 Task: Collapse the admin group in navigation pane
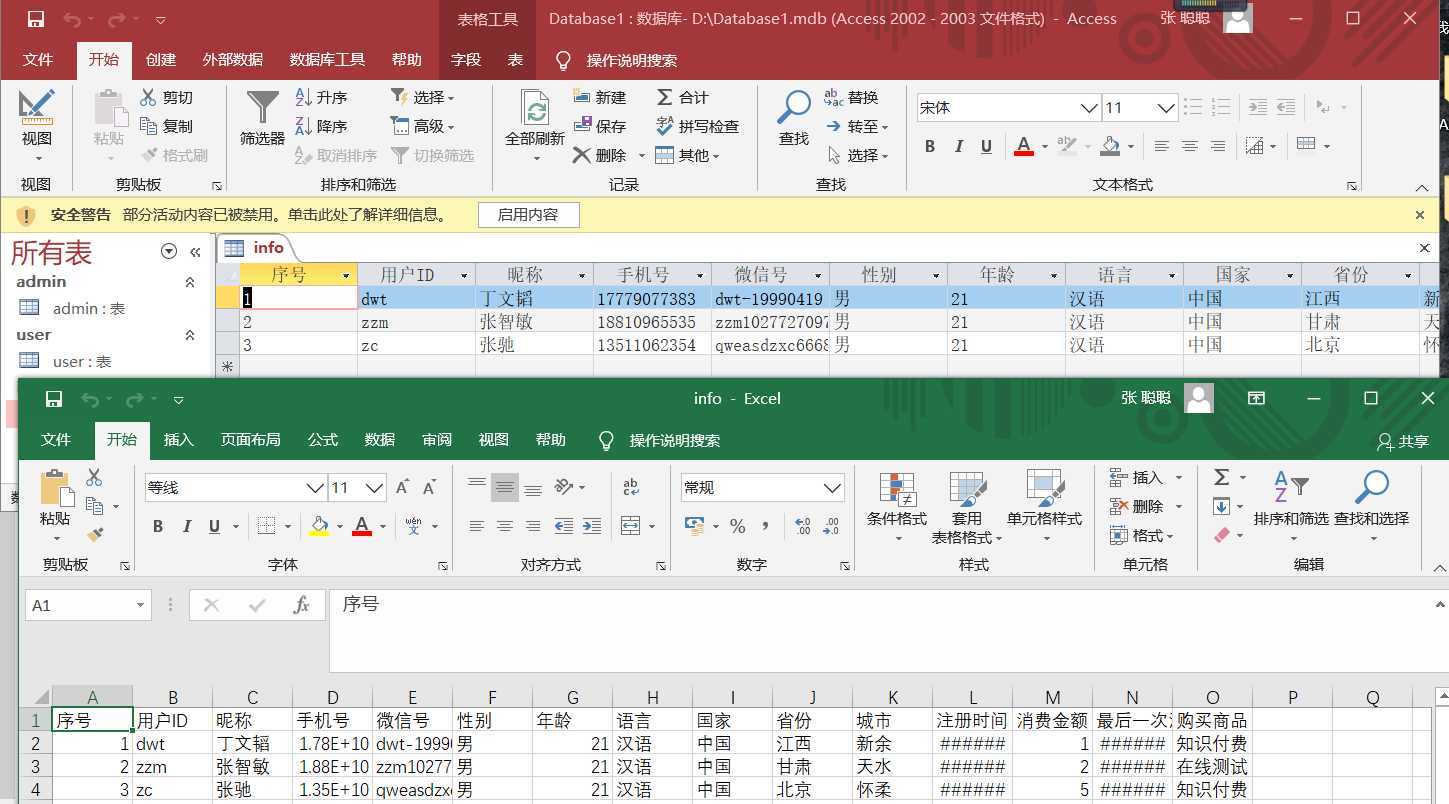(x=190, y=282)
